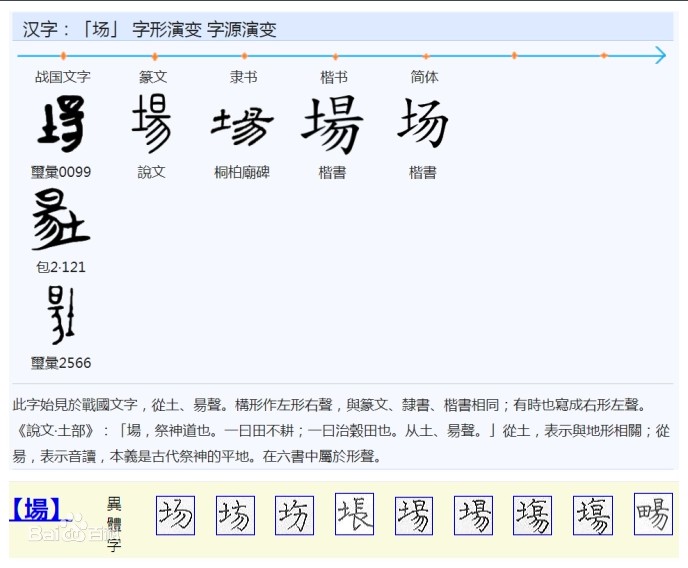The width and height of the screenshot is (688, 568).
Task: Click the 楷書 caption under traditional 場
Action: pos(332,172)
